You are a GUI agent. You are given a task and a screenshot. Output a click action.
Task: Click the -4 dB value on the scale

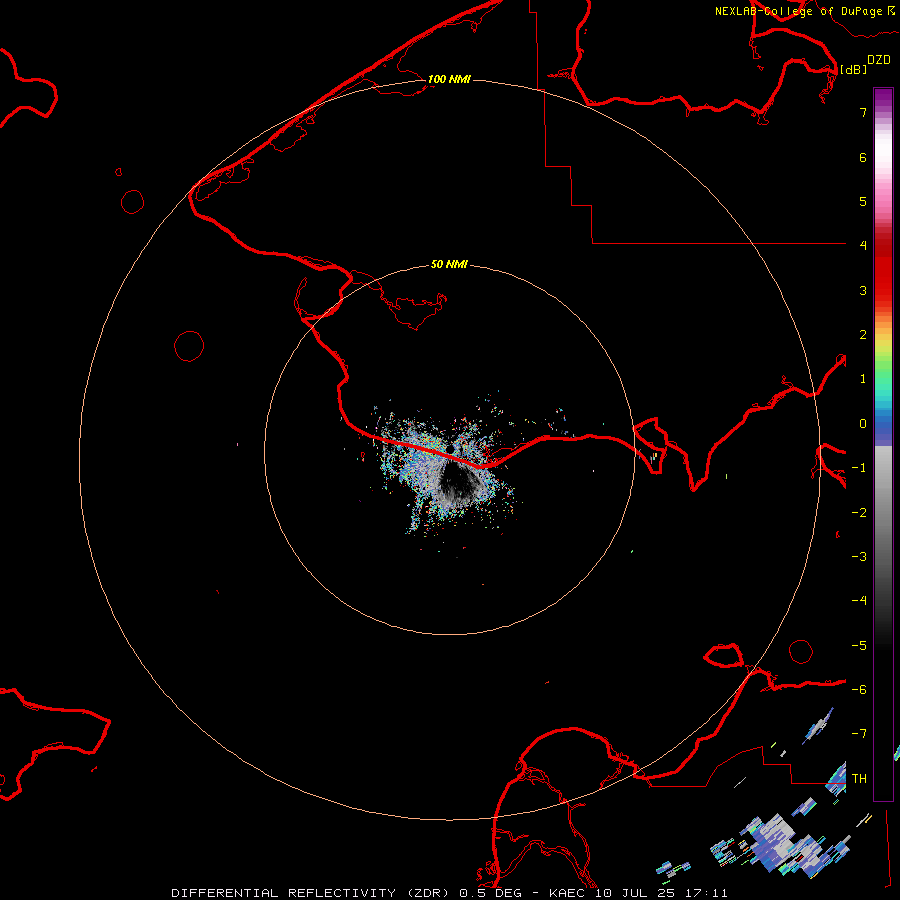[859, 601]
